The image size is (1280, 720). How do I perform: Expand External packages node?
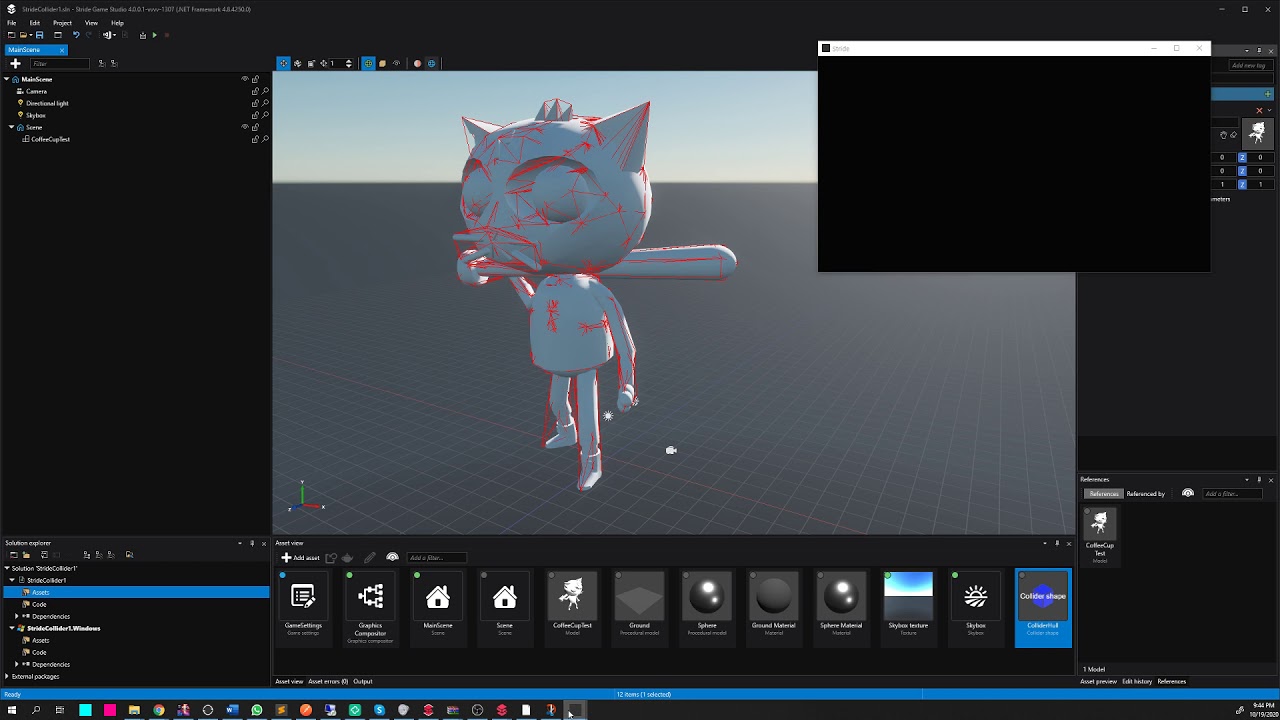7,676
